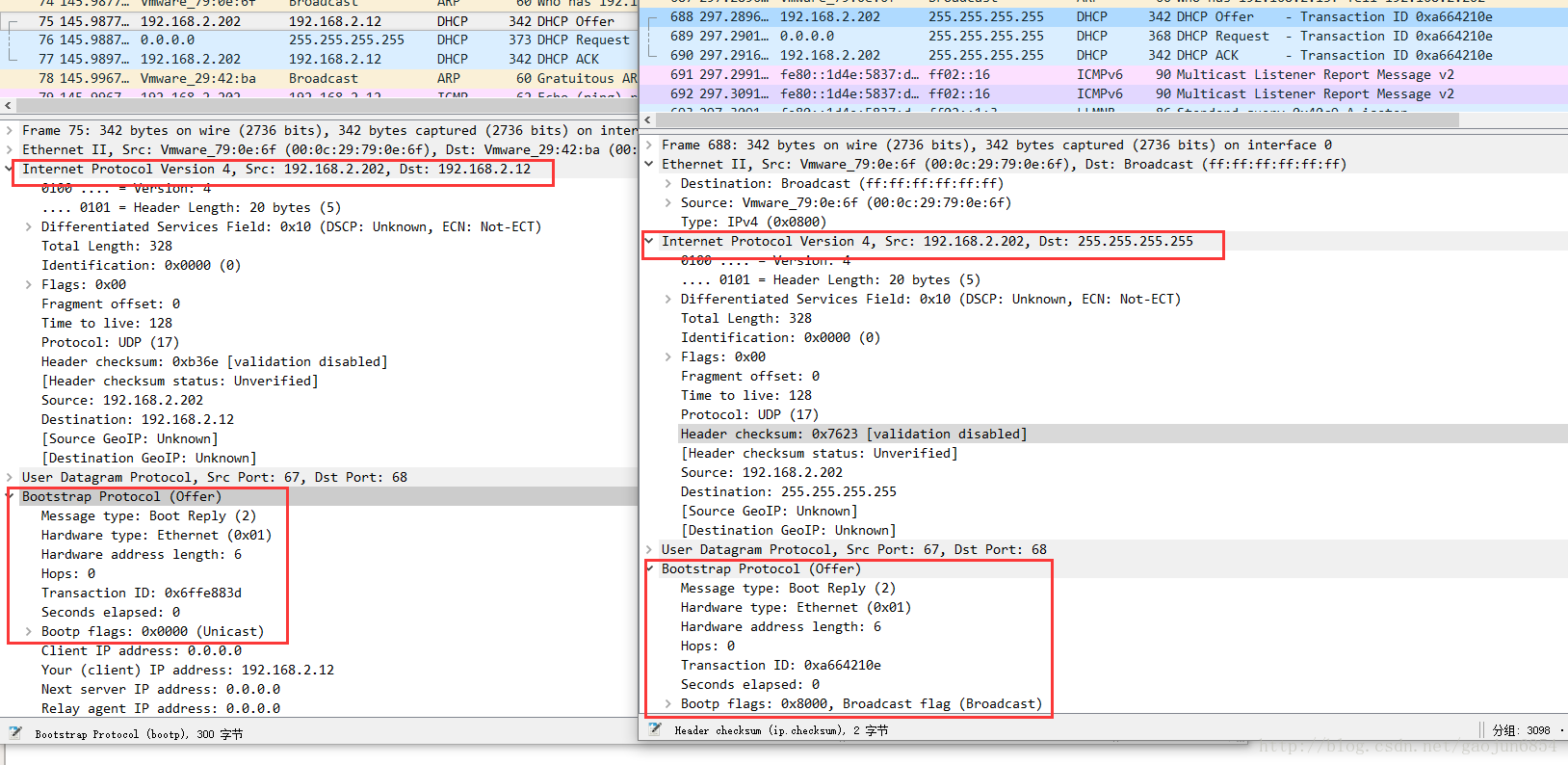This screenshot has width=1568, height=765.
Task: Expand Flags: 0x00 in the Frame 75 pane
Action: [29, 284]
